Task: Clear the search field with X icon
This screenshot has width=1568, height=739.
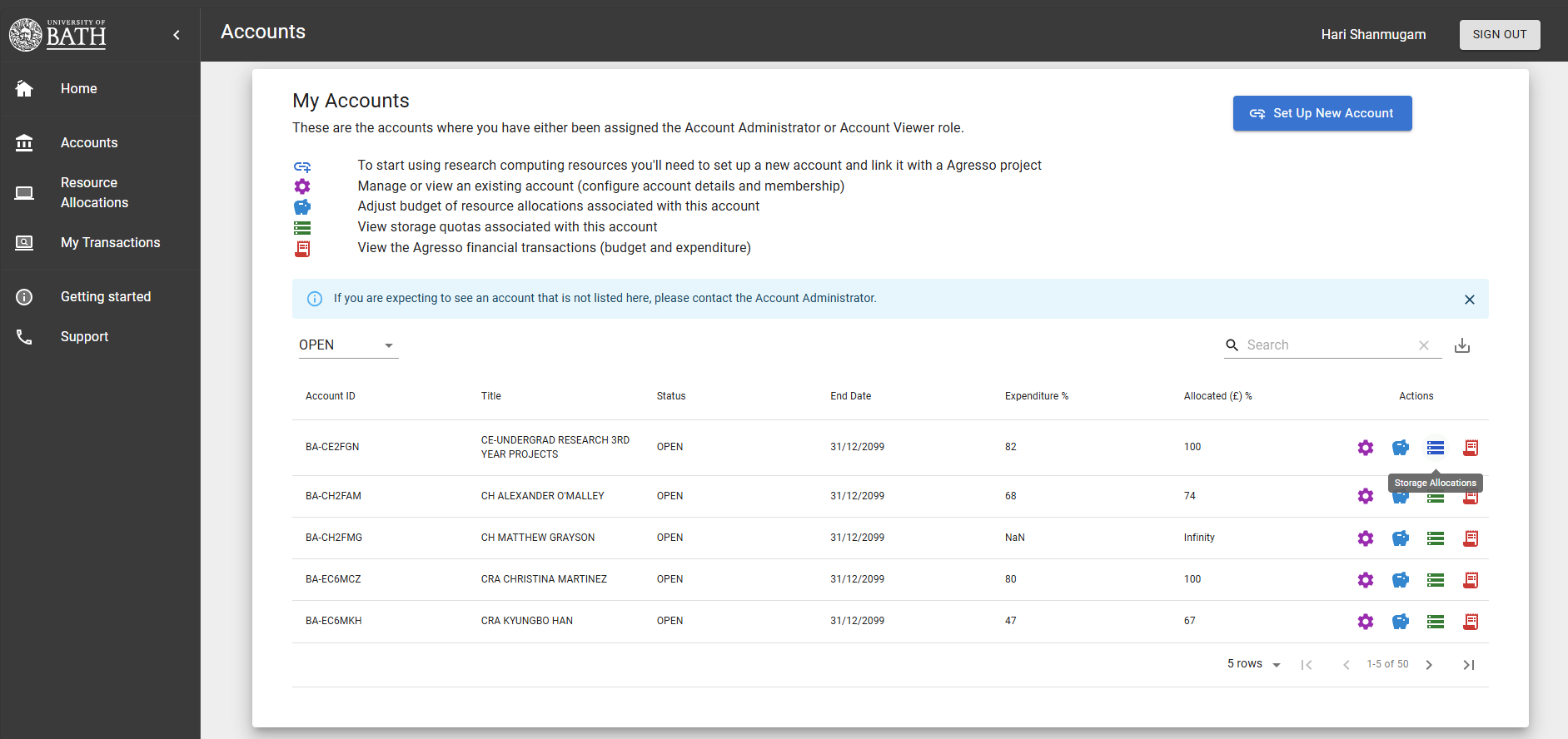Action: (x=1424, y=345)
